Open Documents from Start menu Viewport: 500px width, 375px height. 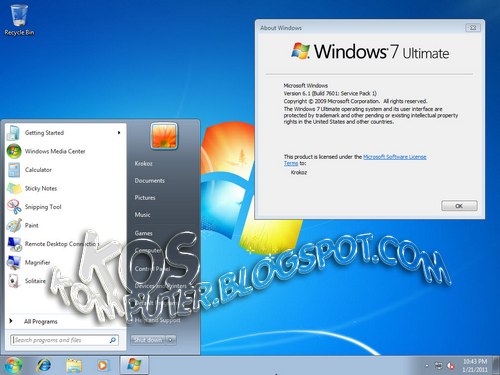click(x=150, y=181)
